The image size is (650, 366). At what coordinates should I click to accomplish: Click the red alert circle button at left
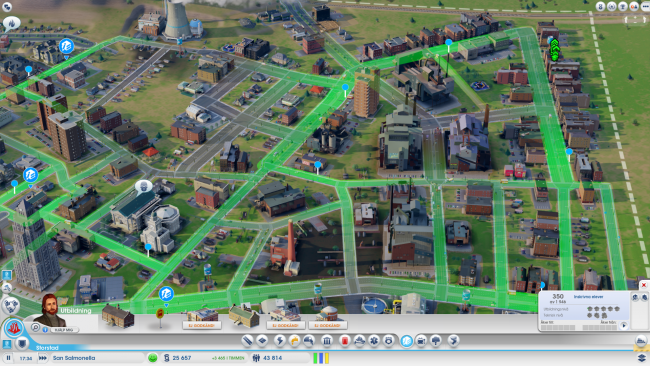tap(14, 328)
